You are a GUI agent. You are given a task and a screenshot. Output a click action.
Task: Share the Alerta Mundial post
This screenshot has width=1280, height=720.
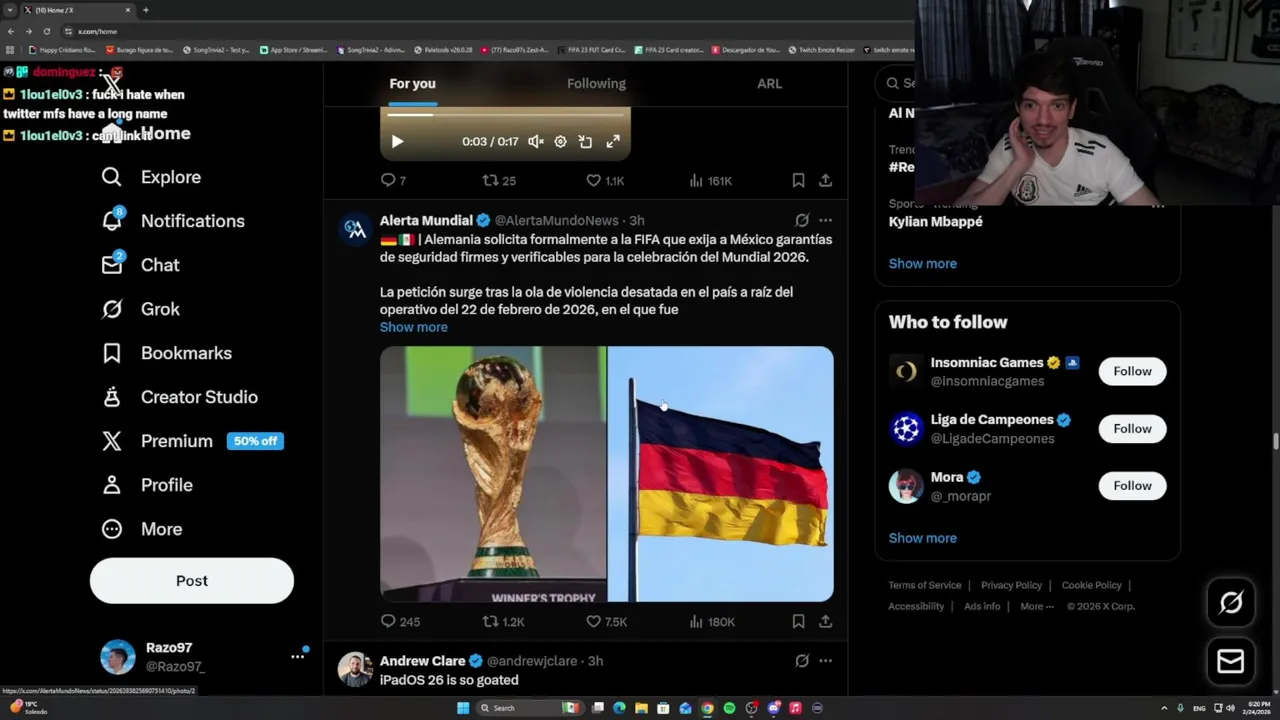click(825, 621)
